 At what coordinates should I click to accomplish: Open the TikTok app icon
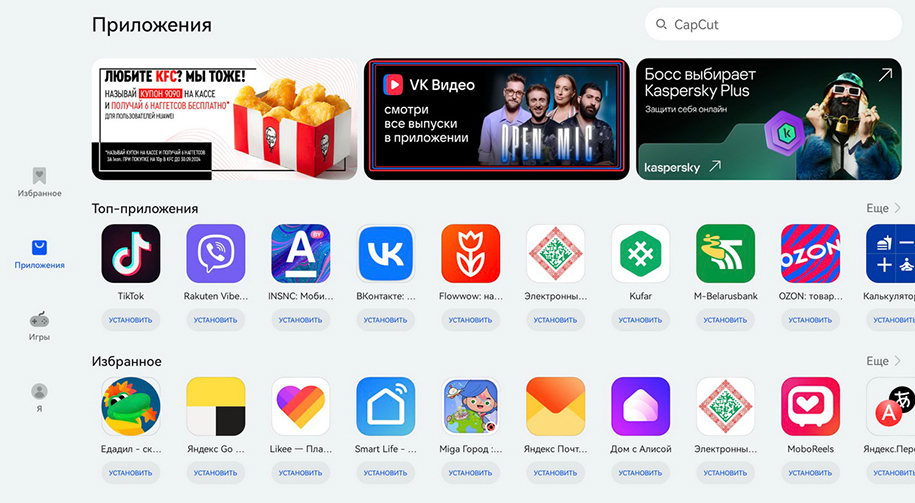pos(131,254)
